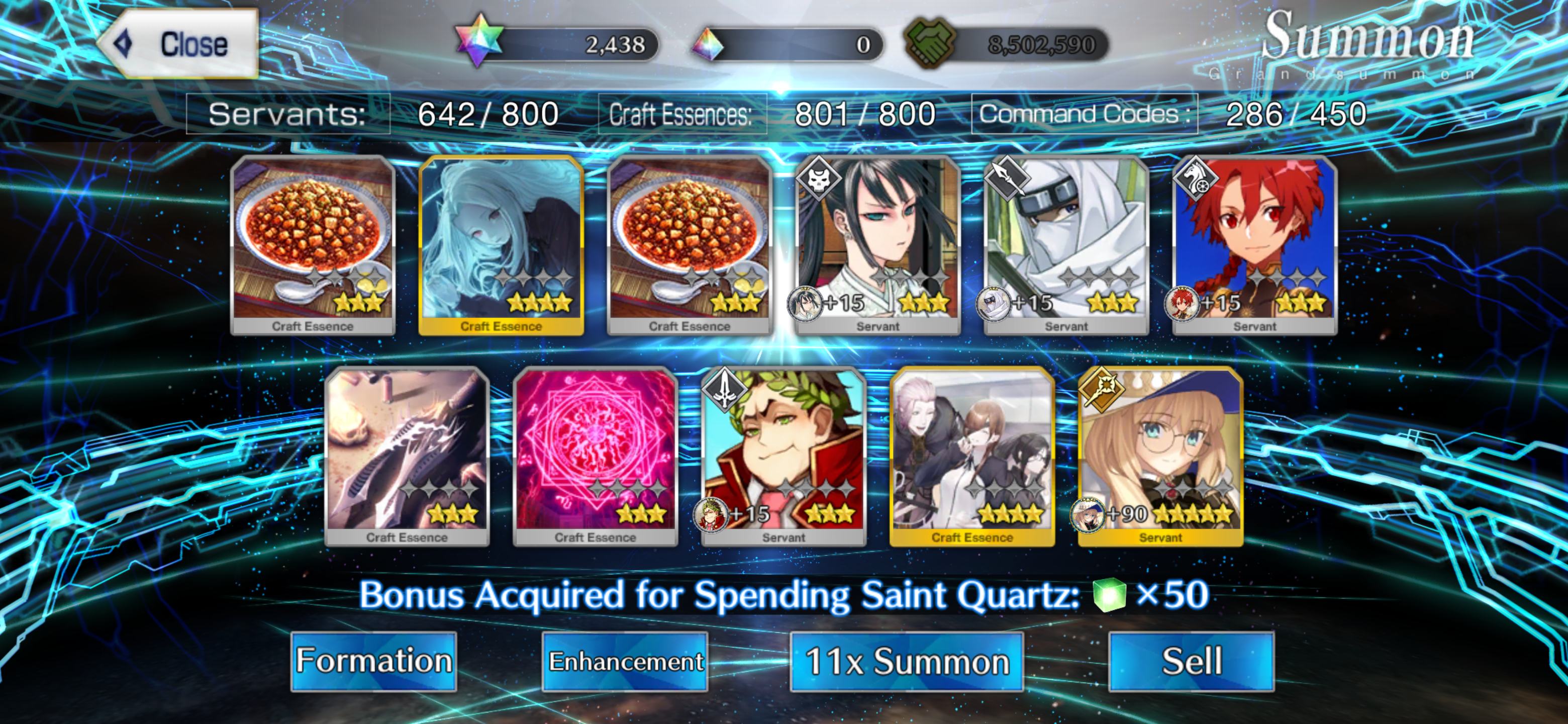Open the Formation menu
This screenshot has width=1568, height=724.
tap(374, 661)
